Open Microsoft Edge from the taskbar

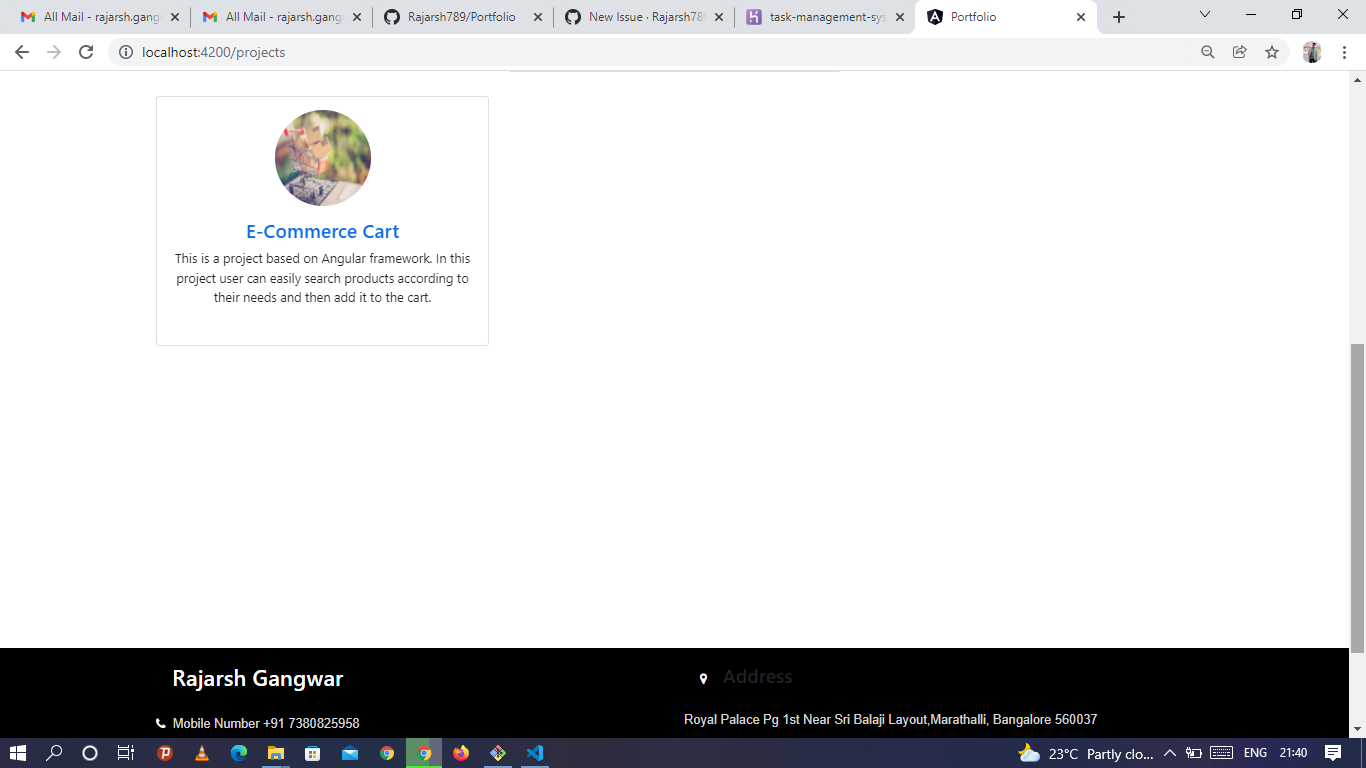tap(239, 753)
